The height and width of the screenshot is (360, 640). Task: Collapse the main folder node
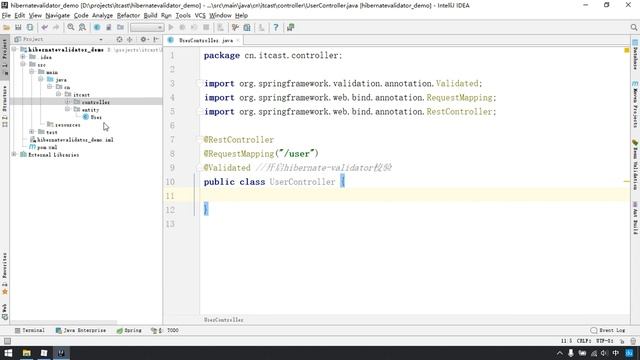click(32, 72)
